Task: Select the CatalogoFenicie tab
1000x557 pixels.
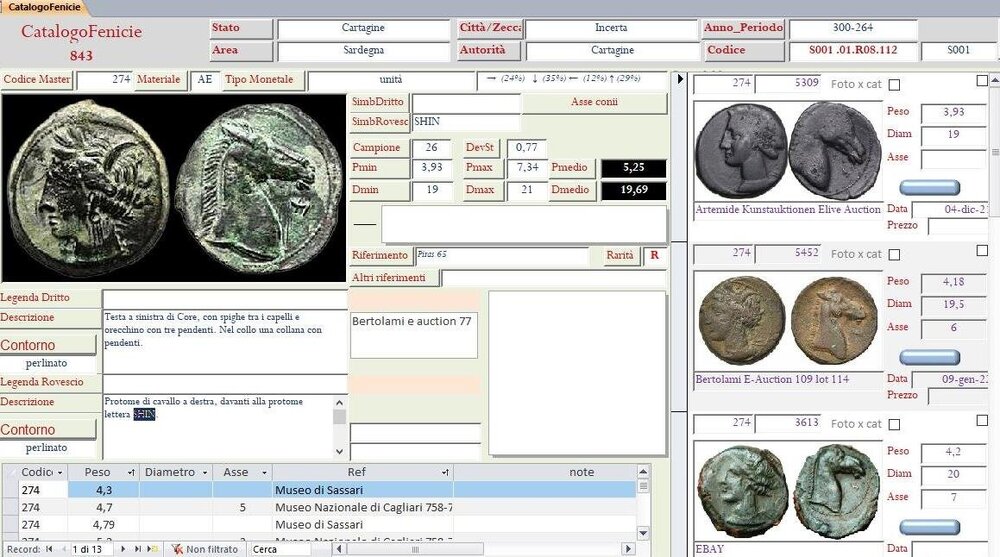Action: pos(45,7)
